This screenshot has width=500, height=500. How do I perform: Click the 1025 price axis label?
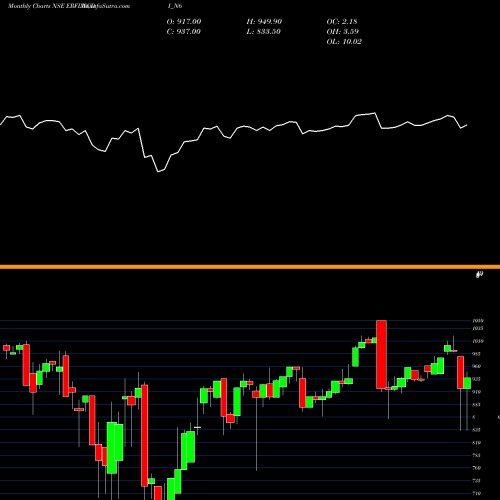pyautogui.click(x=478, y=328)
